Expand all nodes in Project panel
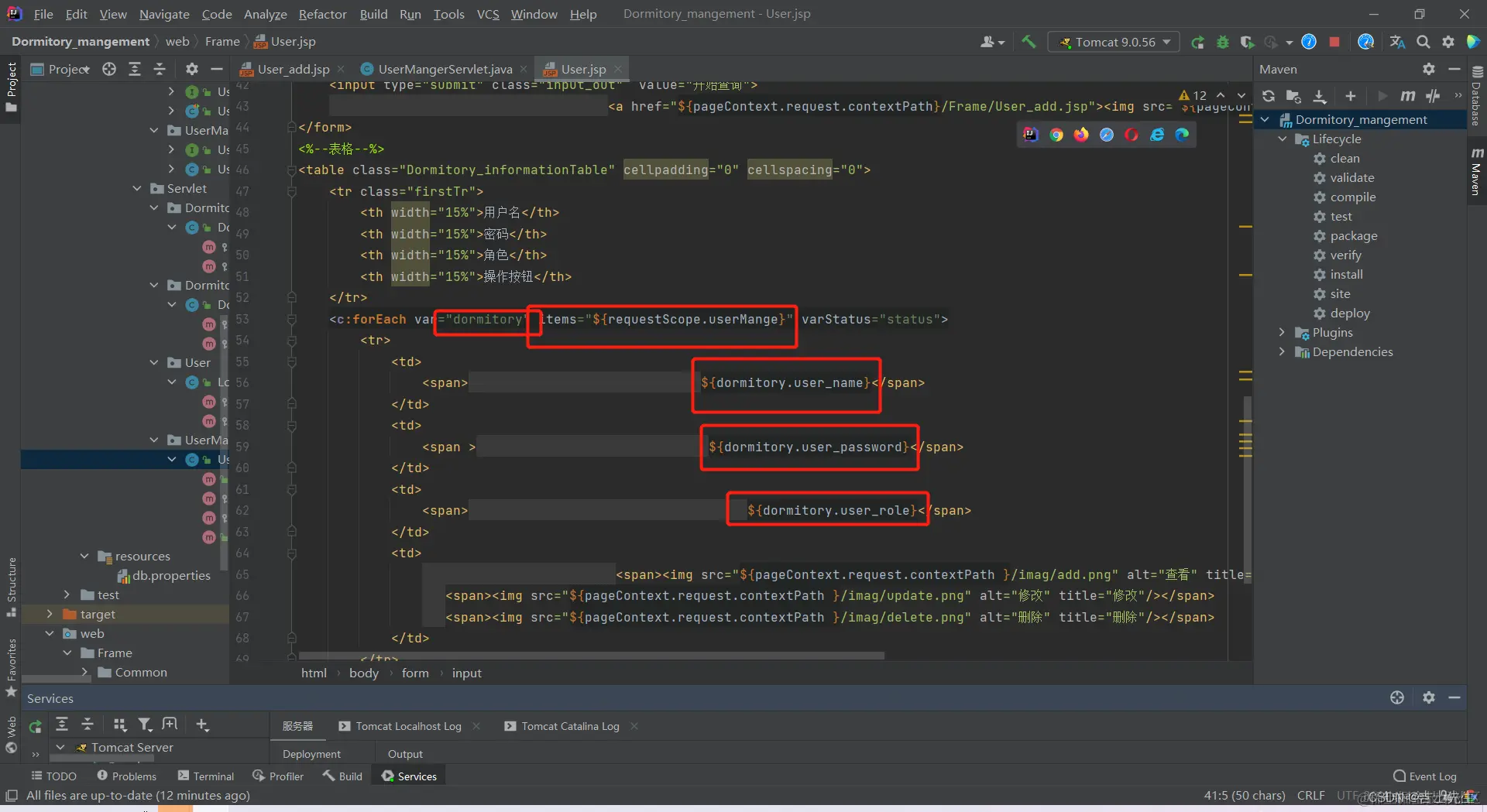Screen dimensions: 1487x812 [135, 69]
